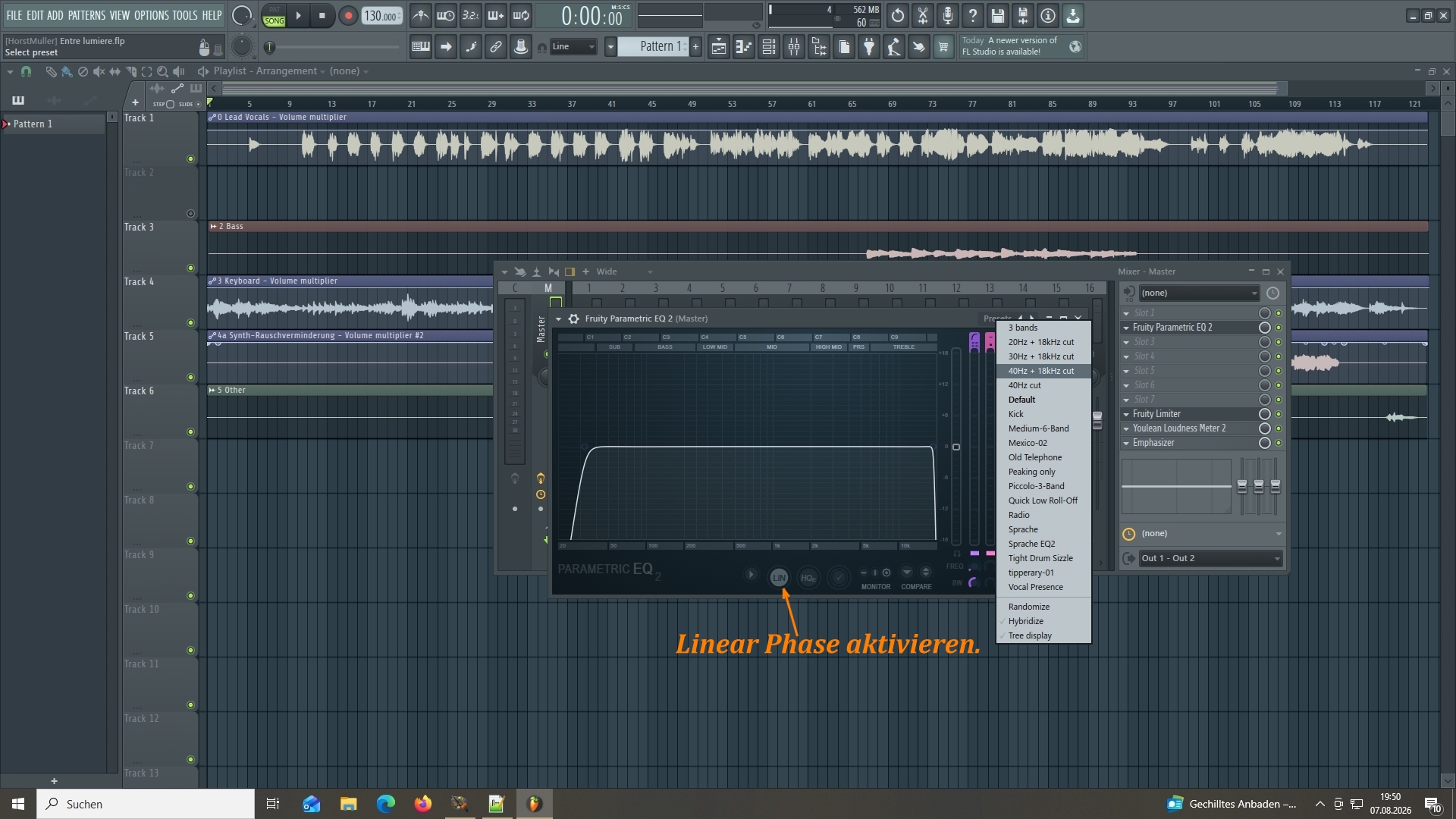Open the Playlist options arrow menu
The width and height of the screenshot is (1456, 819).
[x=10, y=71]
